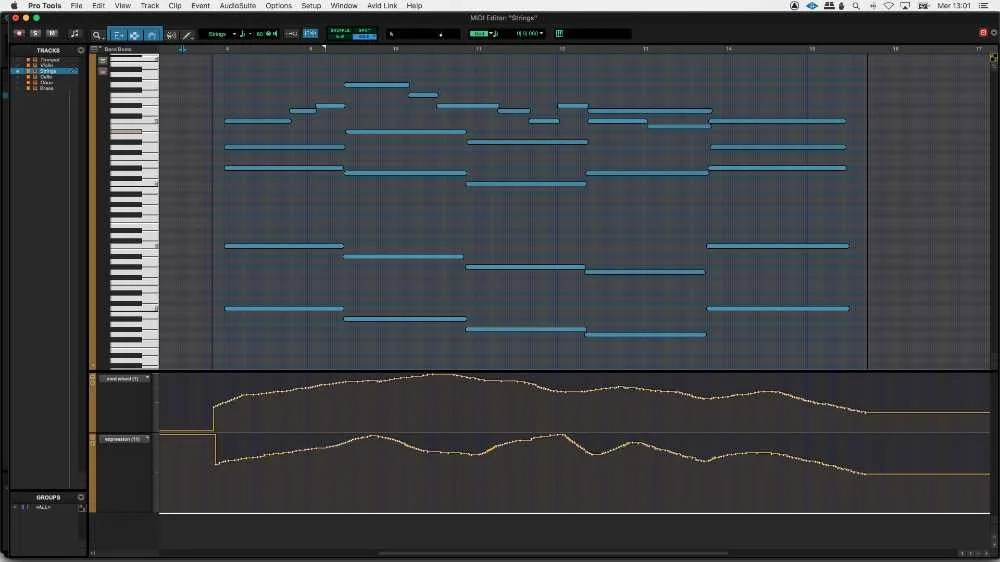Click the horizontal zoom buttons at bottom right
The image size is (1000, 562).
point(975,553)
